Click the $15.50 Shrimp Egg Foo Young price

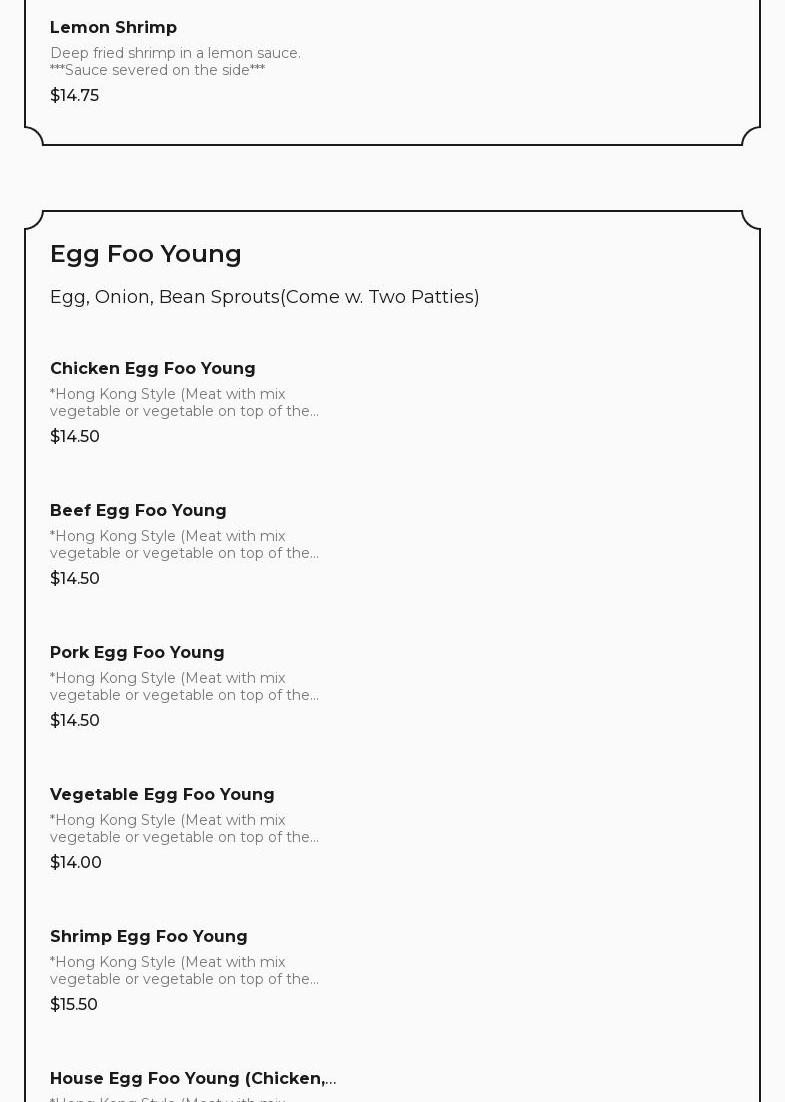pyautogui.click(x=74, y=1004)
